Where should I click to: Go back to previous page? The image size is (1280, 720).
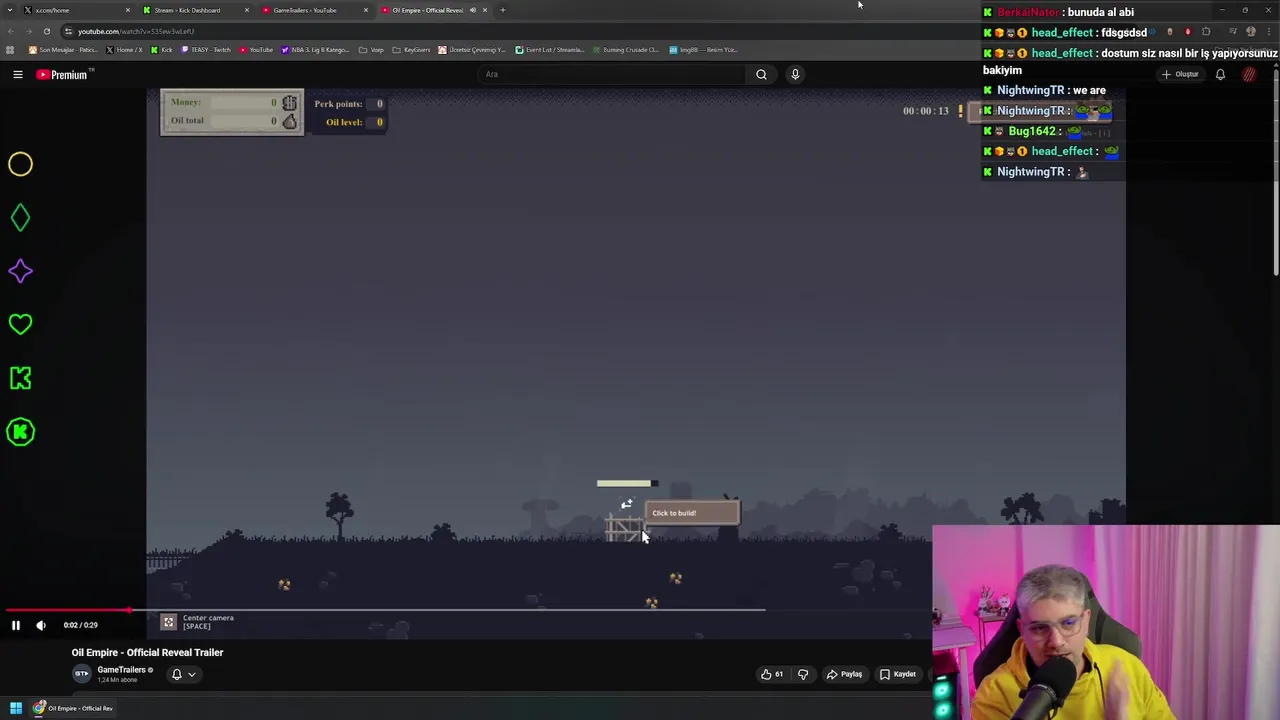(x=11, y=31)
